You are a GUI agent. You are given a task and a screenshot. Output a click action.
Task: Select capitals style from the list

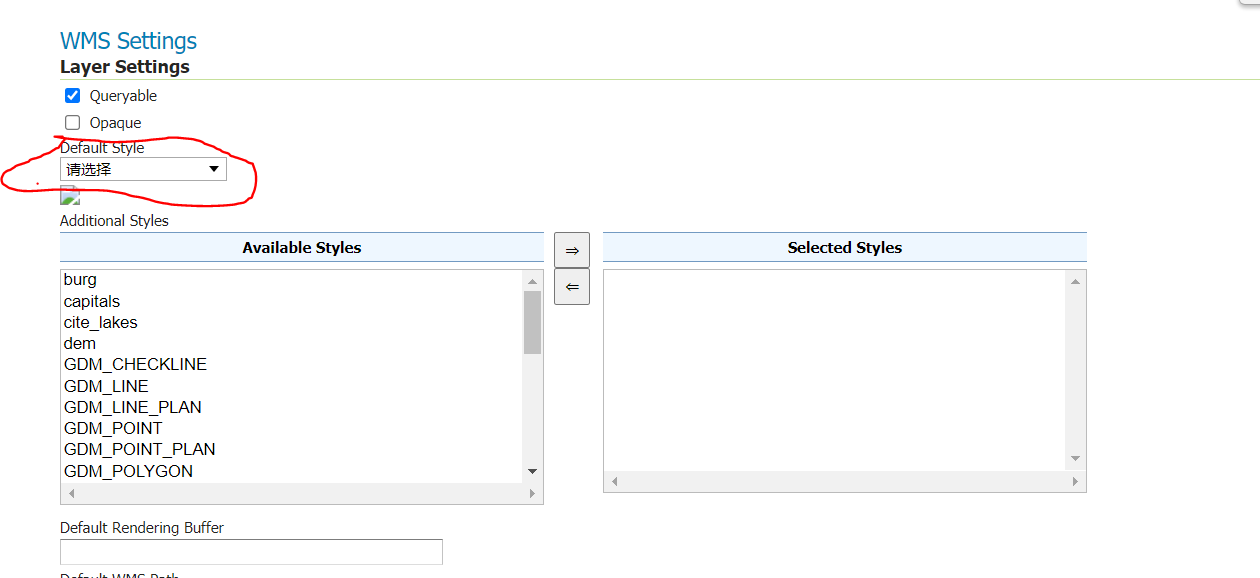click(x=92, y=301)
